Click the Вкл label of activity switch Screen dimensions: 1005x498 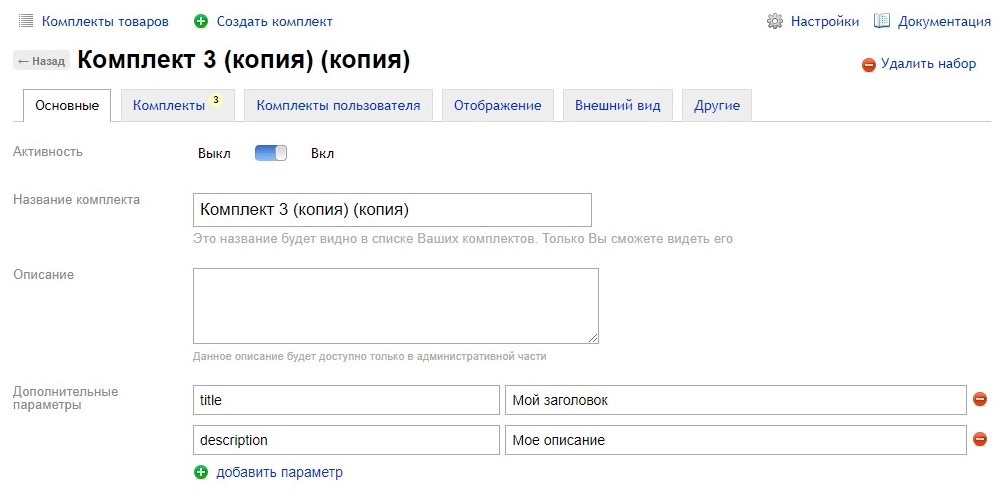point(322,154)
